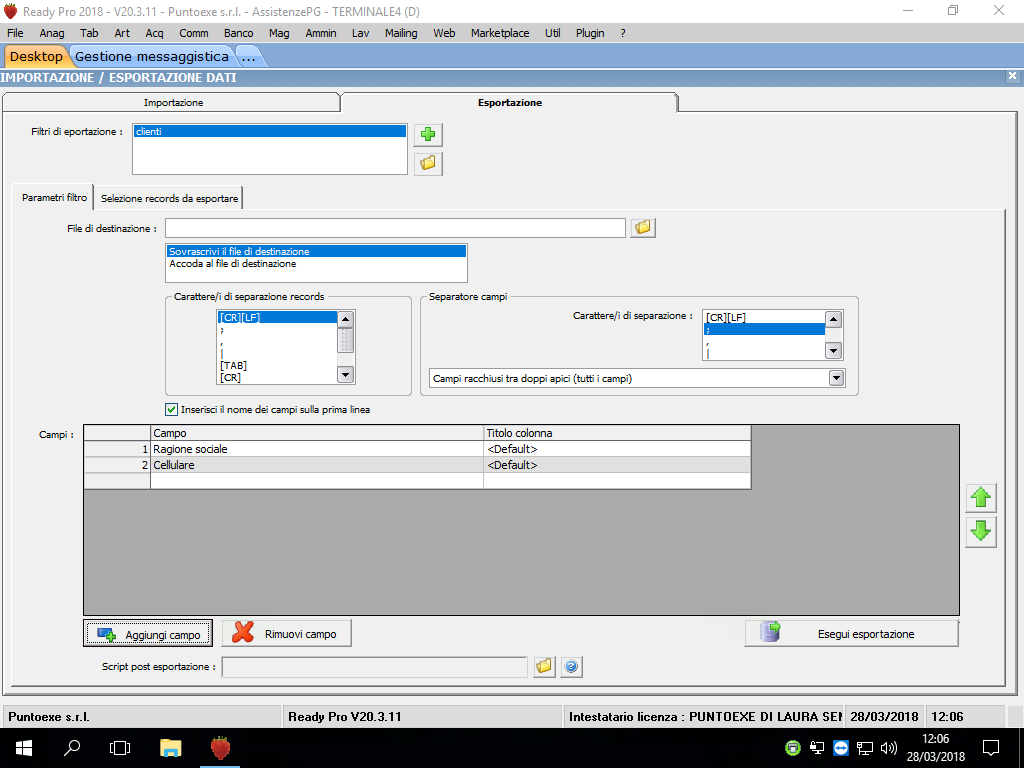This screenshot has height=768, width=1024.
Task: Click File di destinazione input field
Action: (395, 228)
